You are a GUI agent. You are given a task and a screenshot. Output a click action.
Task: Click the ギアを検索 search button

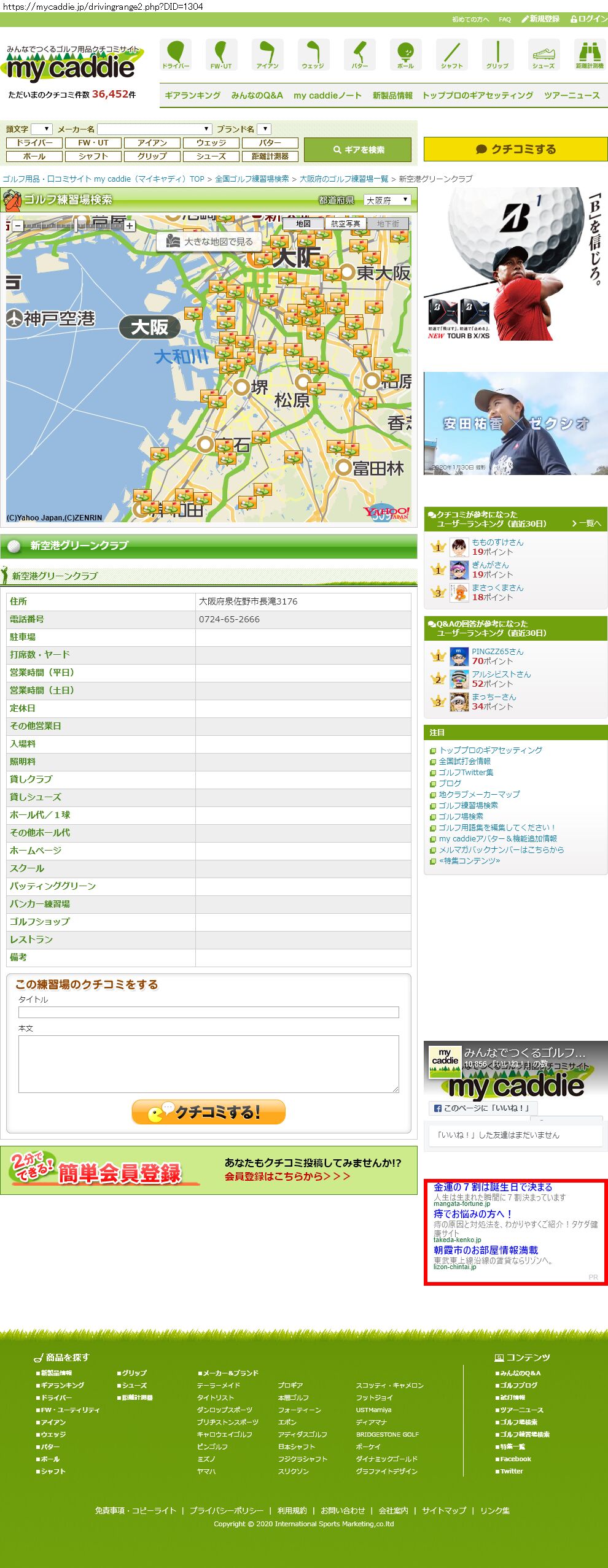358,150
